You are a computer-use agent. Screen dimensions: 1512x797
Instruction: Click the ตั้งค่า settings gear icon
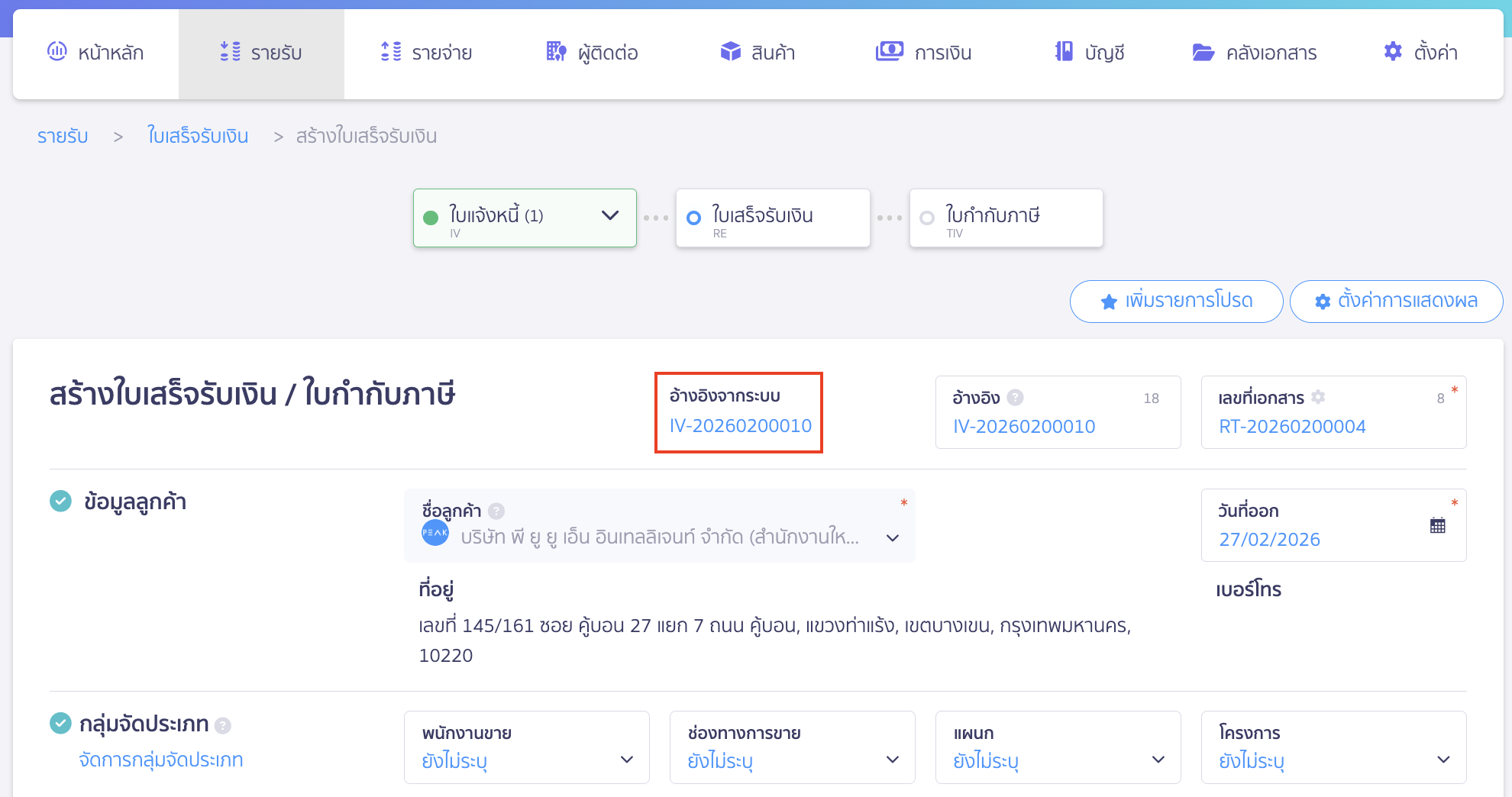(x=1392, y=50)
